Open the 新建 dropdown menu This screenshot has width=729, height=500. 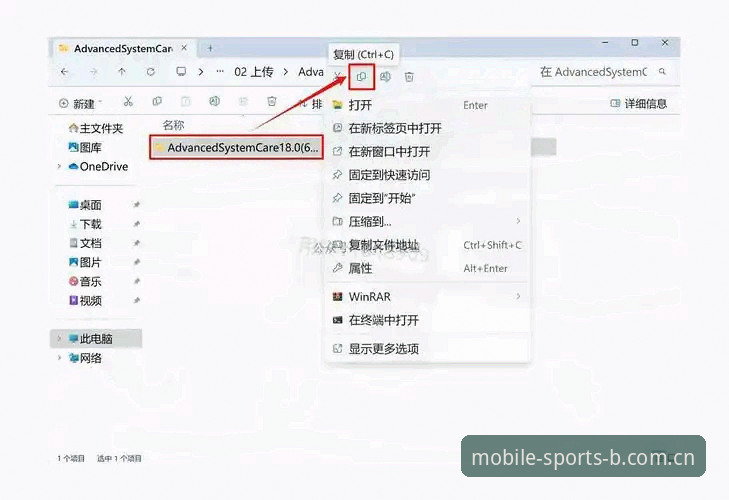coord(81,103)
